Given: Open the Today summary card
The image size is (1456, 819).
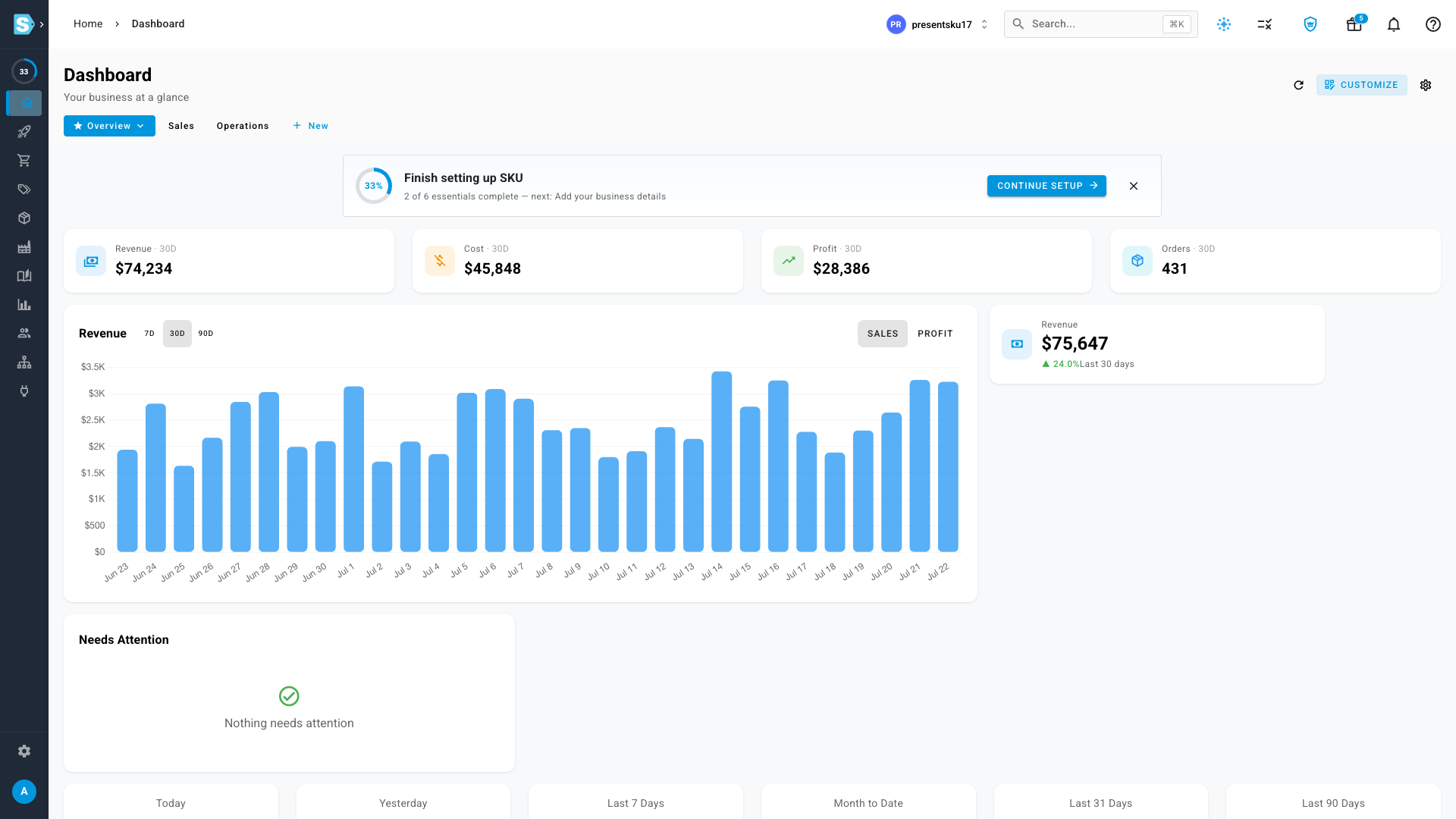Looking at the screenshot, I should 171,802.
